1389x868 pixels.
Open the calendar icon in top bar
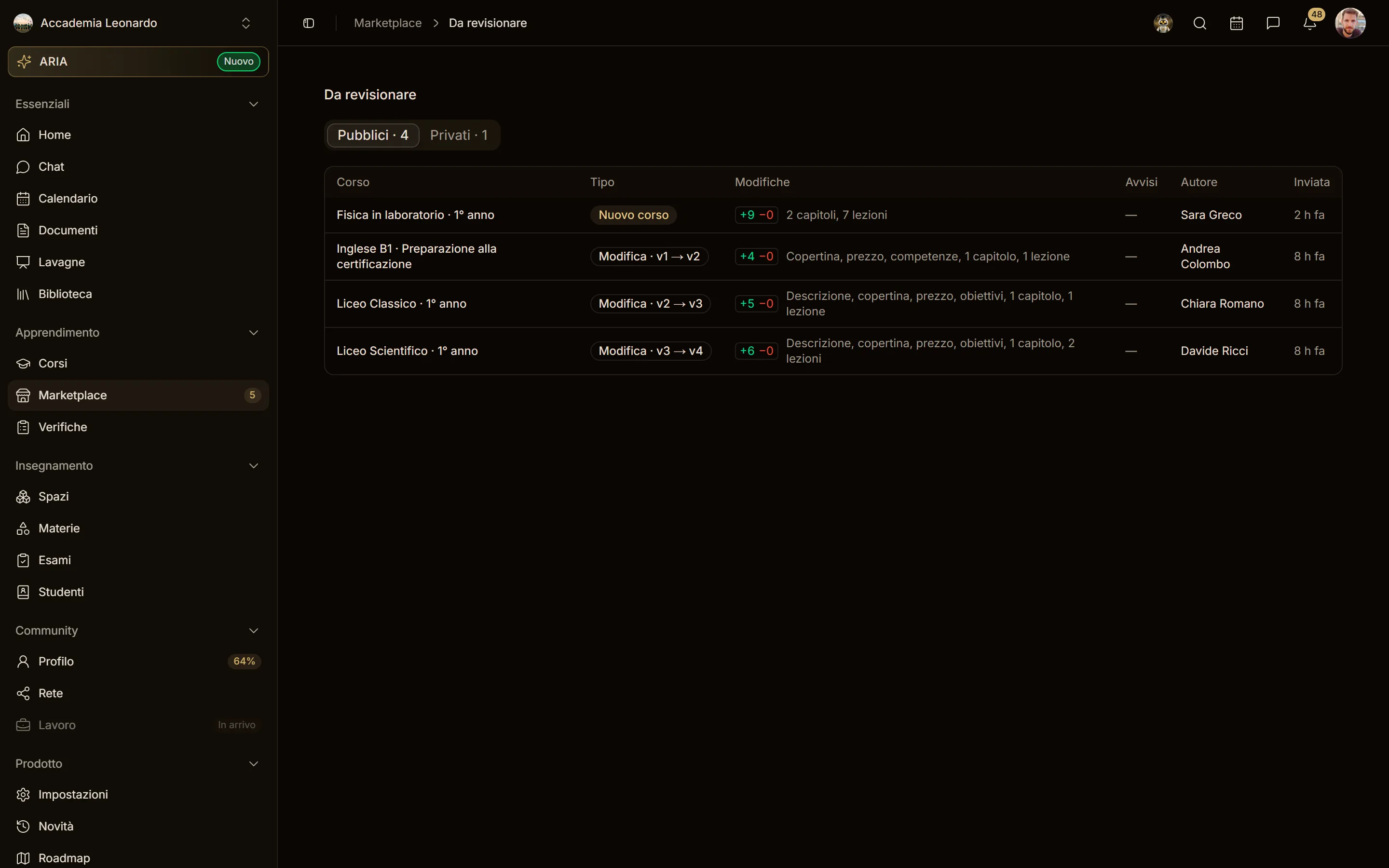coord(1236,23)
